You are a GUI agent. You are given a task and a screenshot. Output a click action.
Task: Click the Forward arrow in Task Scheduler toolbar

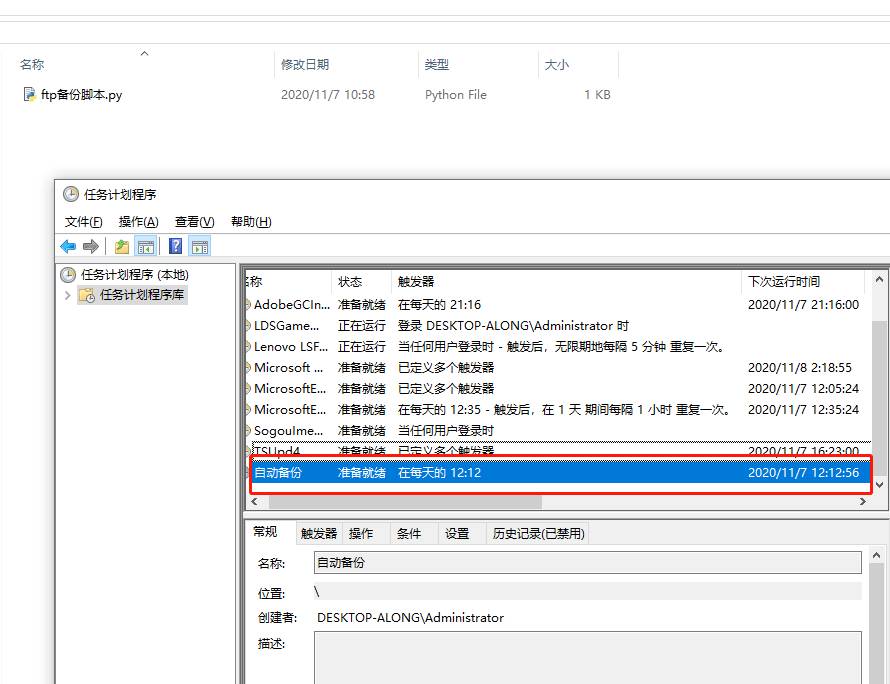[91, 246]
